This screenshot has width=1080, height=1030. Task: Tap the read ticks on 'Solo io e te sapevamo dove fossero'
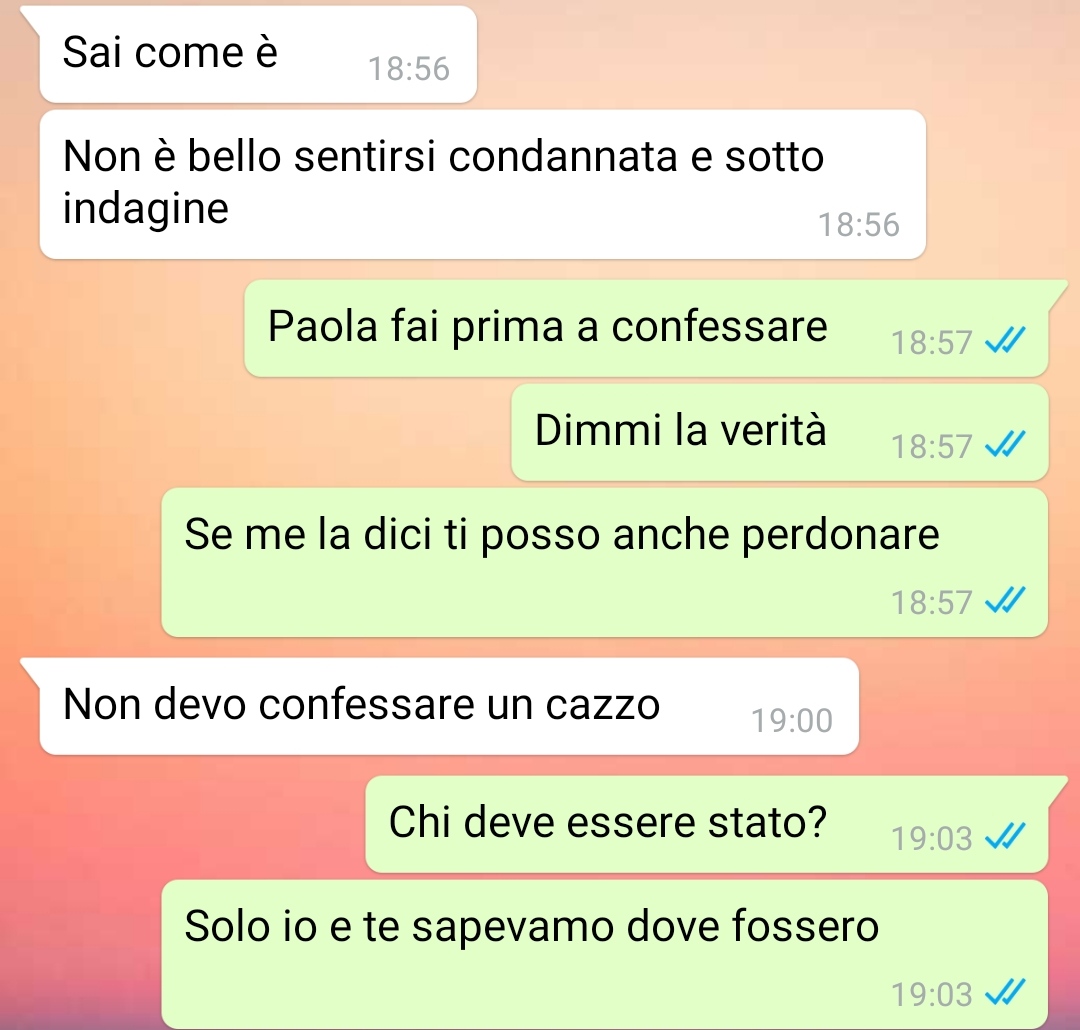(1005, 992)
